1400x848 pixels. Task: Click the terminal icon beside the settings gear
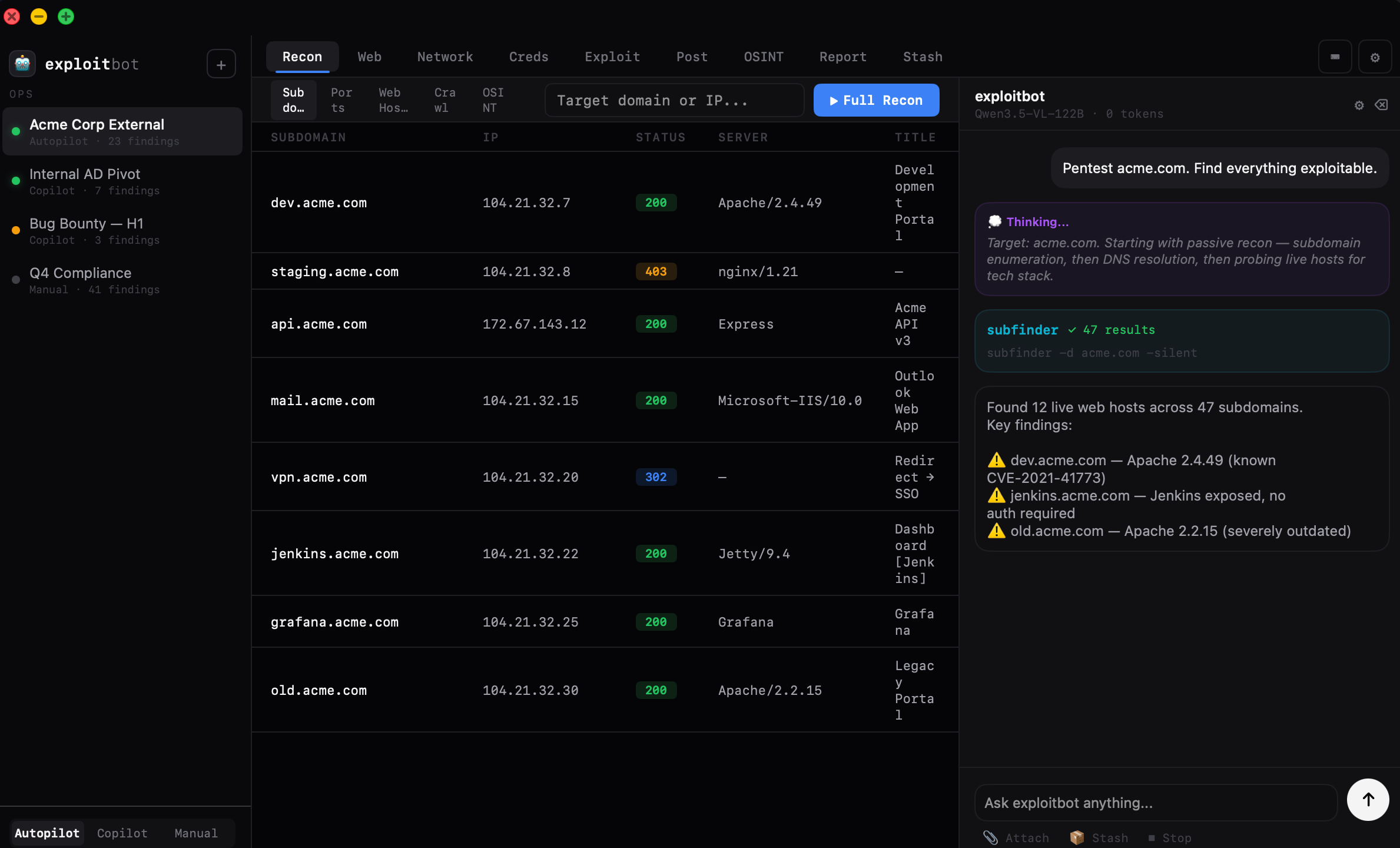pyautogui.click(x=1335, y=57)
